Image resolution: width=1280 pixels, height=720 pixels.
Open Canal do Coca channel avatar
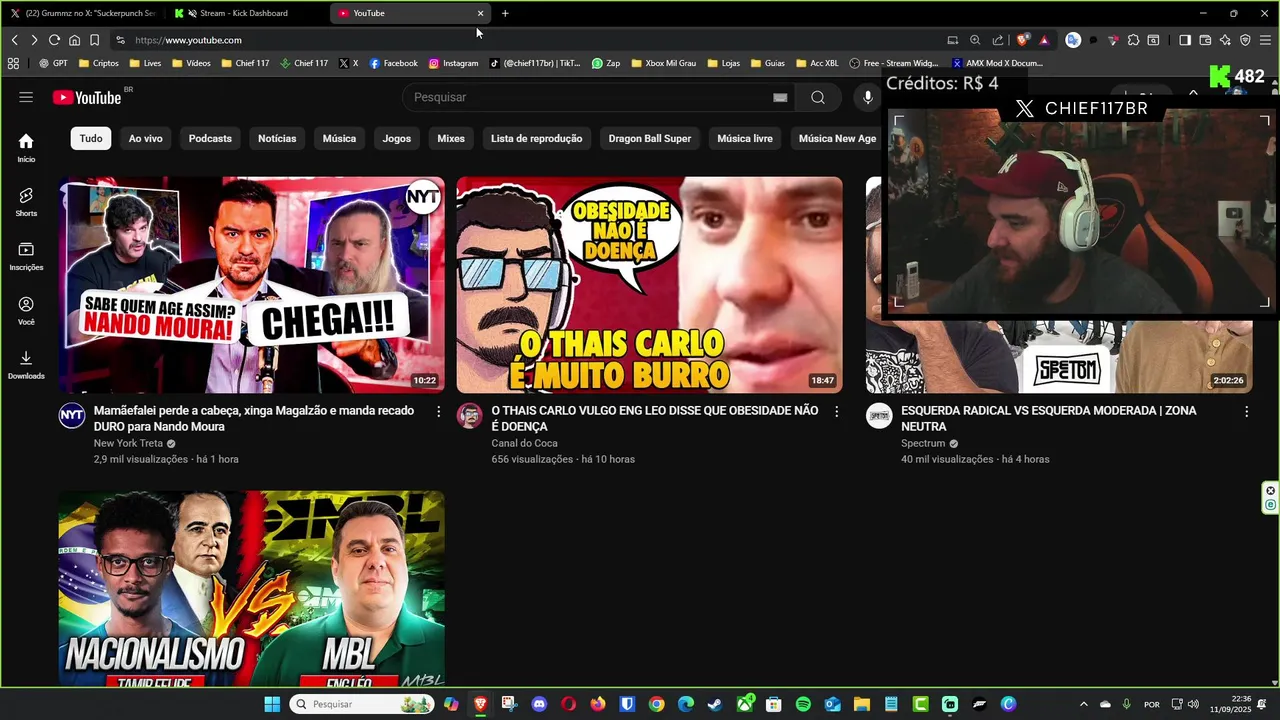point(470,416)
